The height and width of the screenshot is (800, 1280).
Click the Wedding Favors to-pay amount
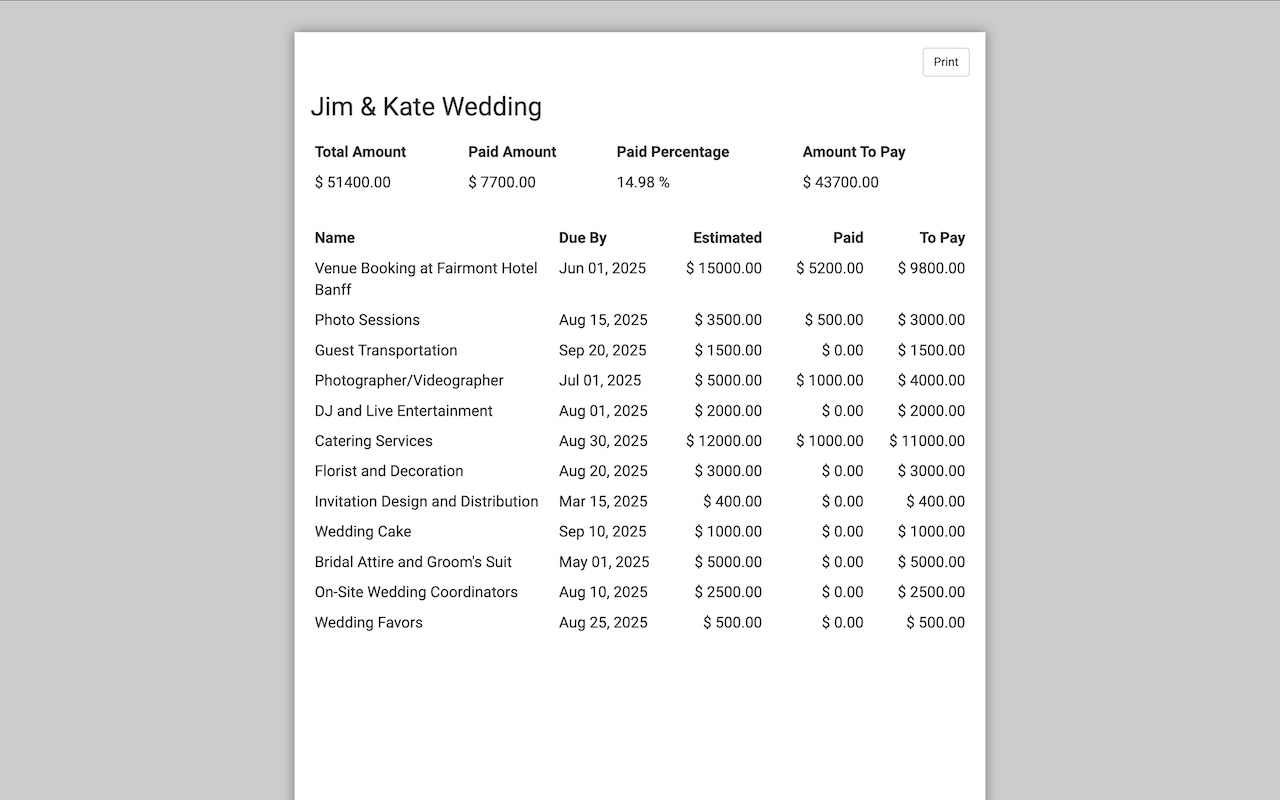[x=935, y=622]
